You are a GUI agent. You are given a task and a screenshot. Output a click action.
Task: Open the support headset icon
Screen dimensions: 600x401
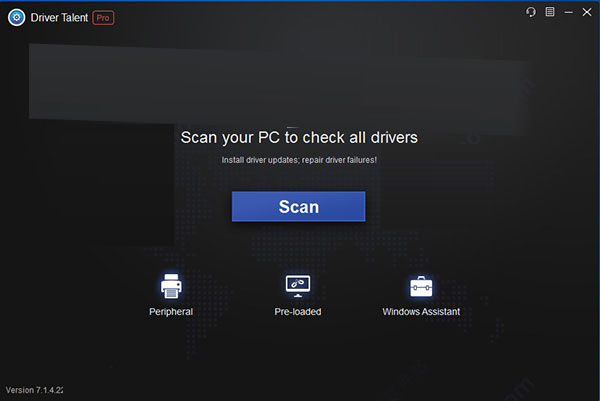click(x=531, y=12)
